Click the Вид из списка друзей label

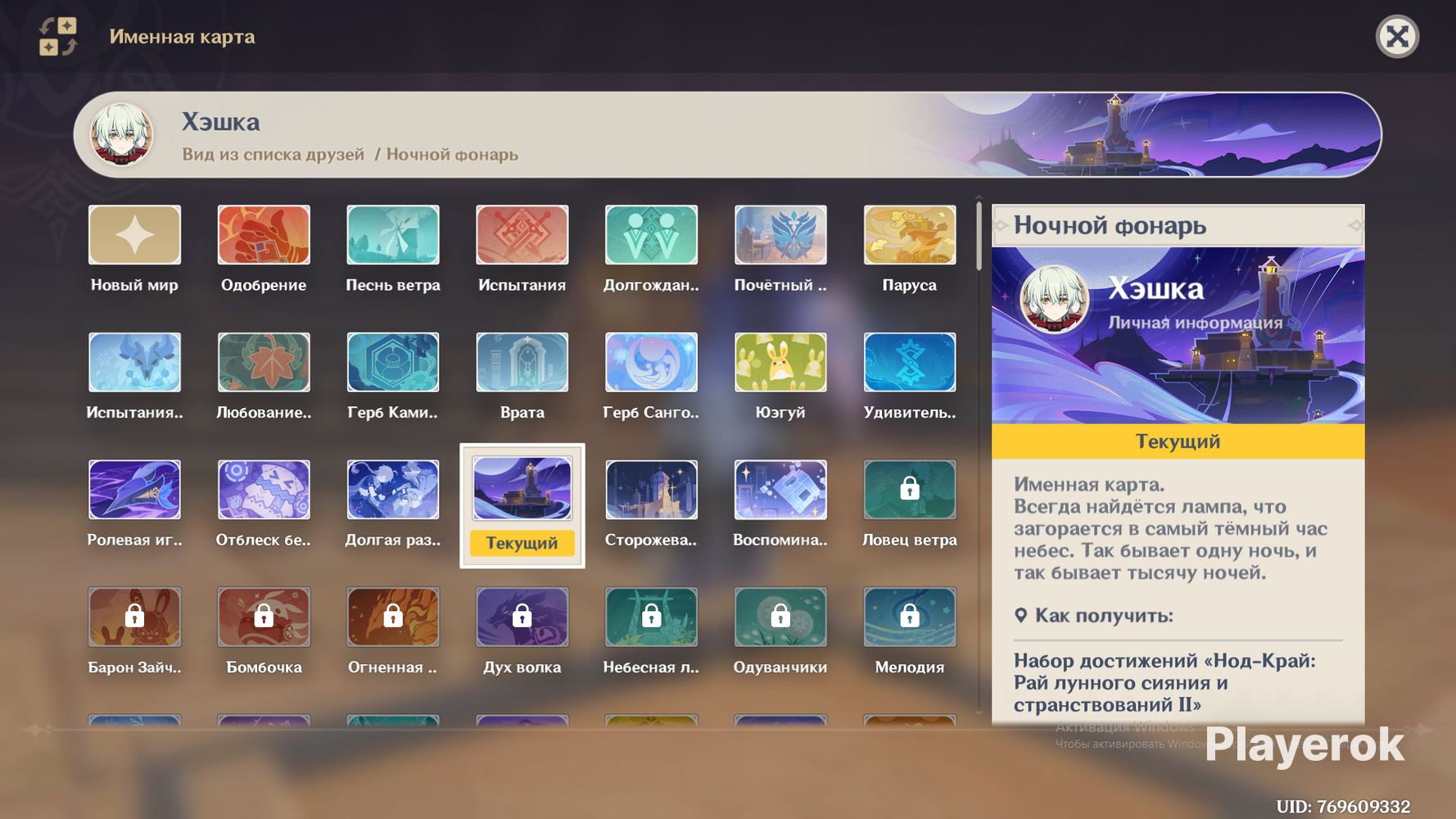coord(273,155)
